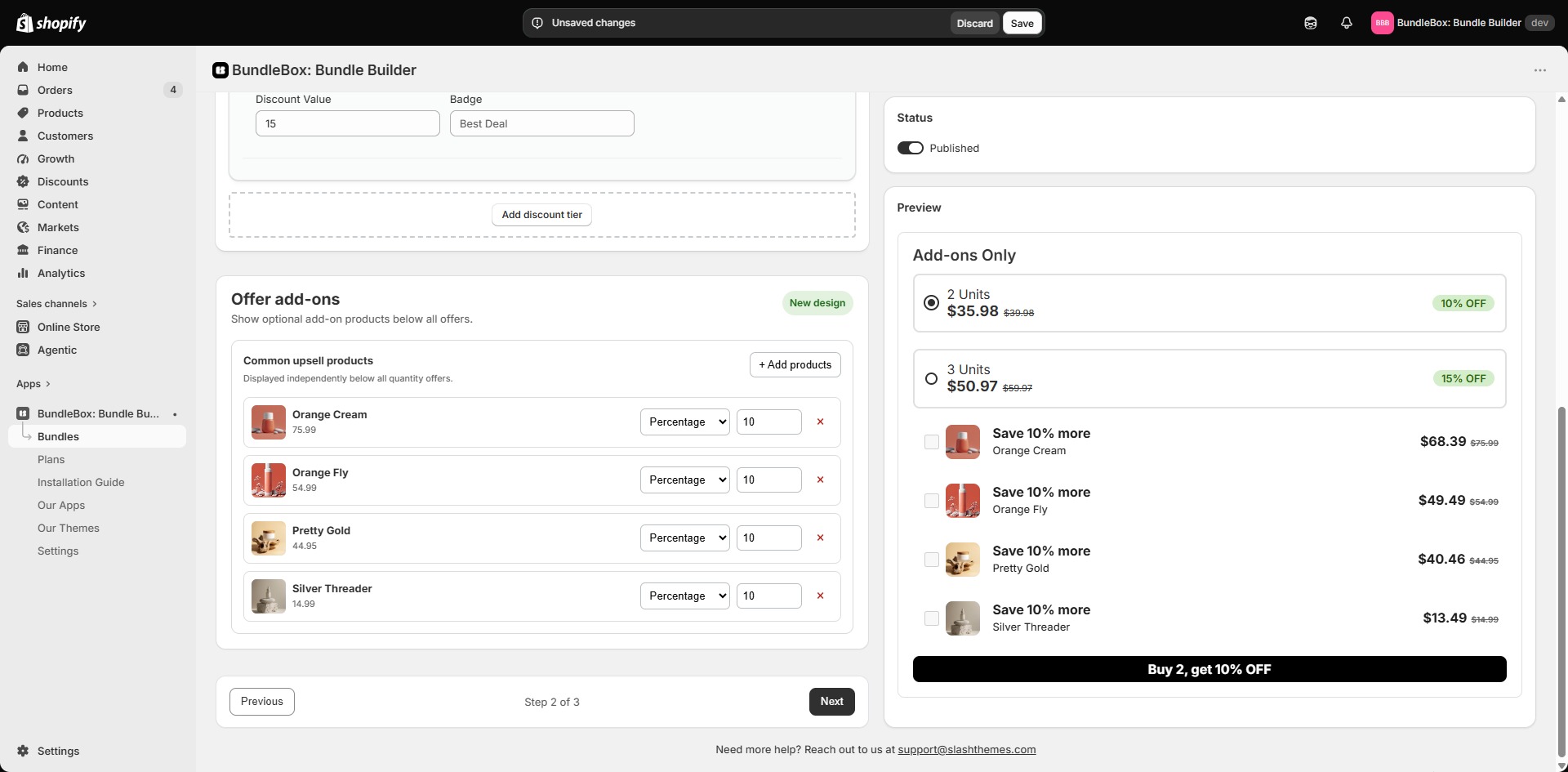Select the 3 Units radio option

coord(931,379)
